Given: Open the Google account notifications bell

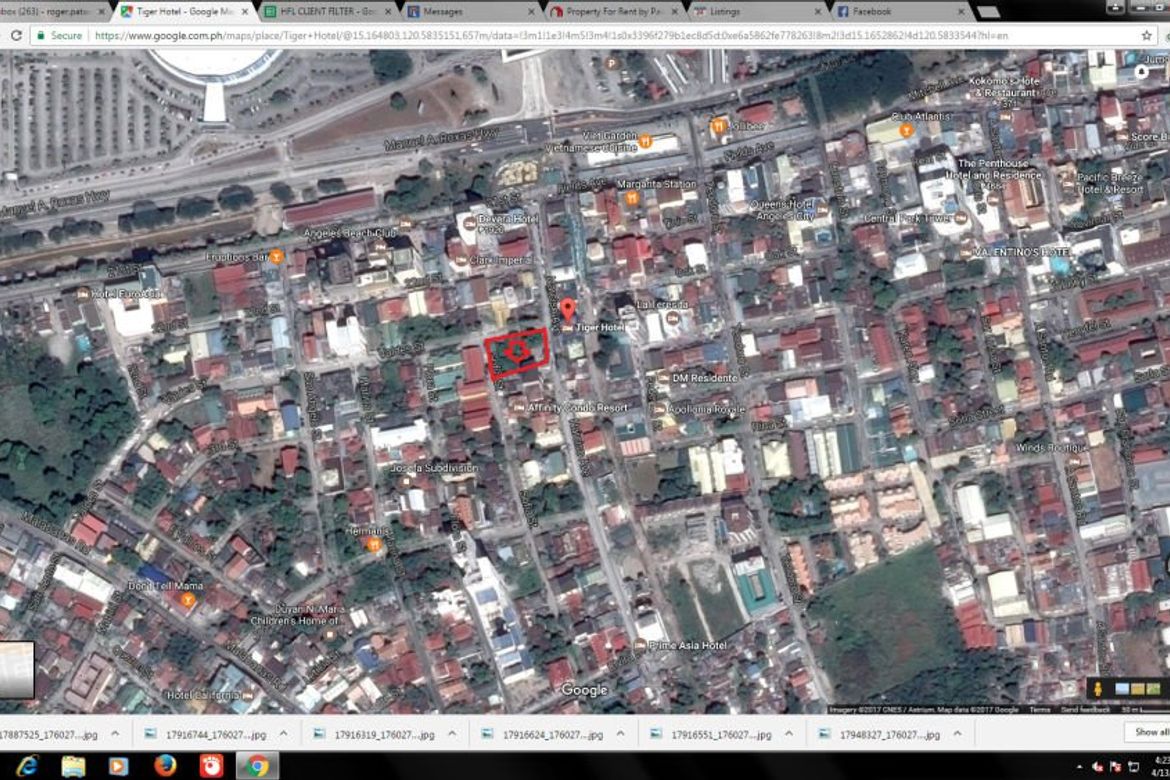Looking at the screenshot, I should click(x=1142, y=72).
